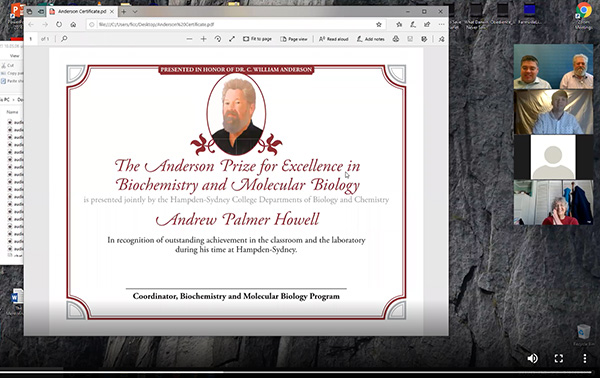The width and height of the screenshot is (600, 378).
Task: Share this page icon
Action: (x=427, y=24)
